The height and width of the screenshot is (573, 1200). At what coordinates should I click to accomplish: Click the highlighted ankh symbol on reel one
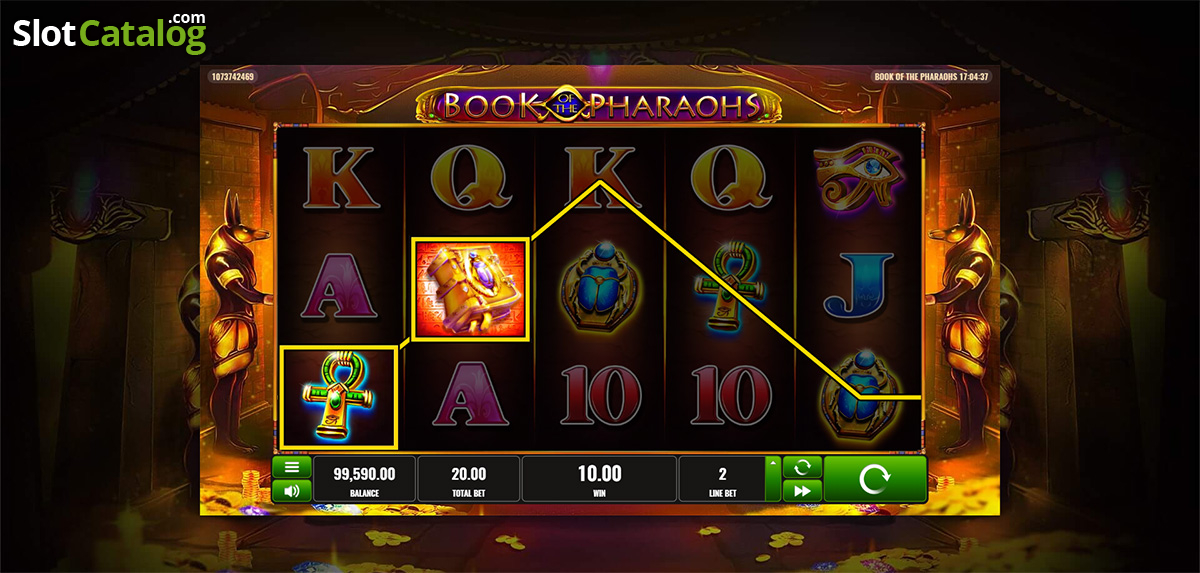click(x=340, y=396)
